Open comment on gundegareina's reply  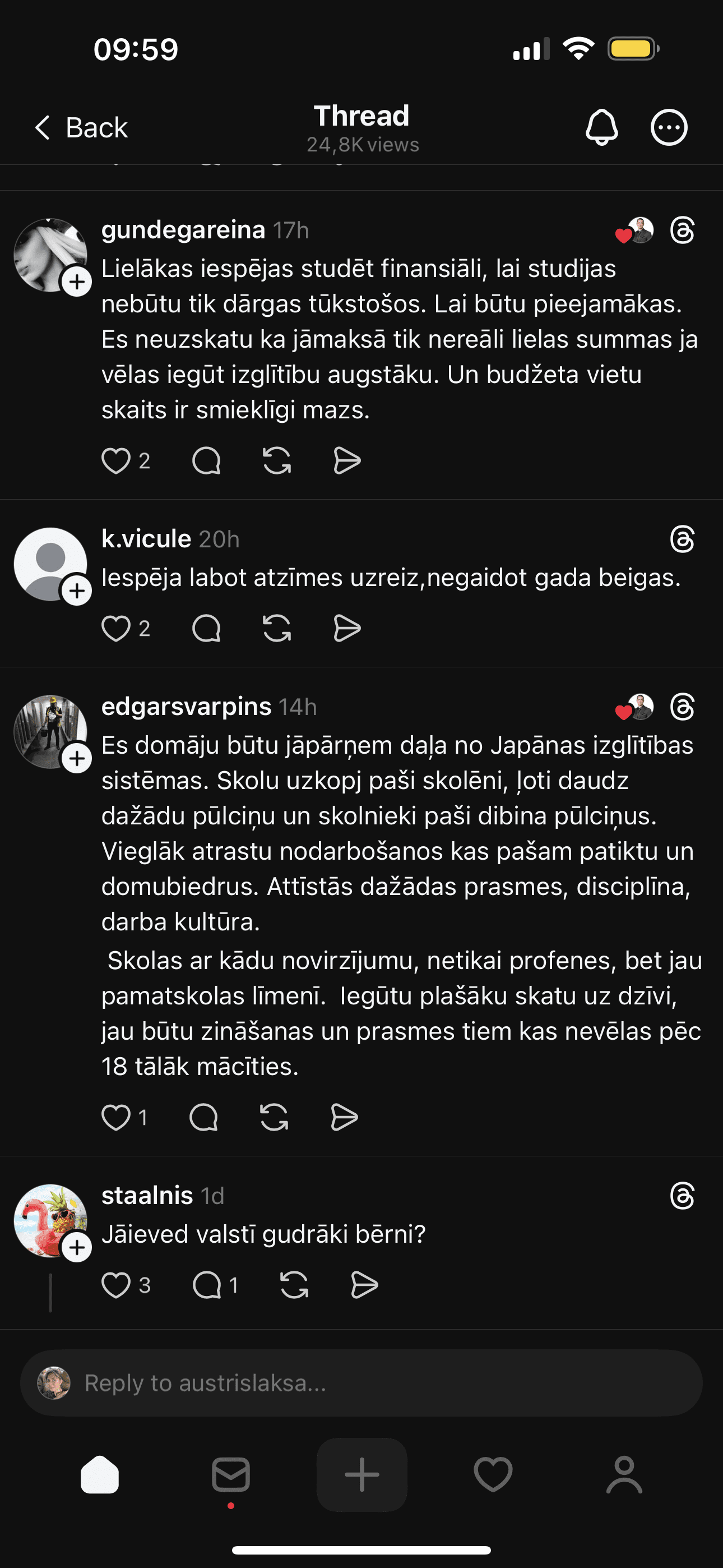206,461
